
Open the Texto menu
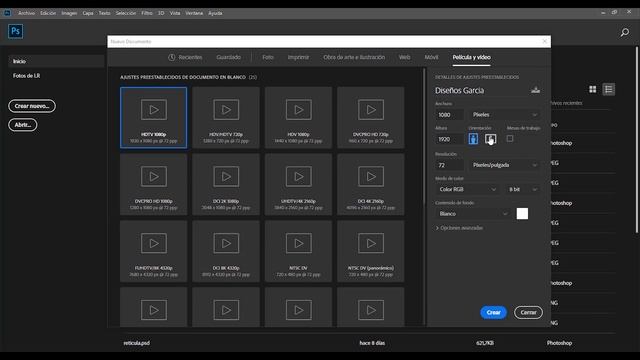point(104,13)
